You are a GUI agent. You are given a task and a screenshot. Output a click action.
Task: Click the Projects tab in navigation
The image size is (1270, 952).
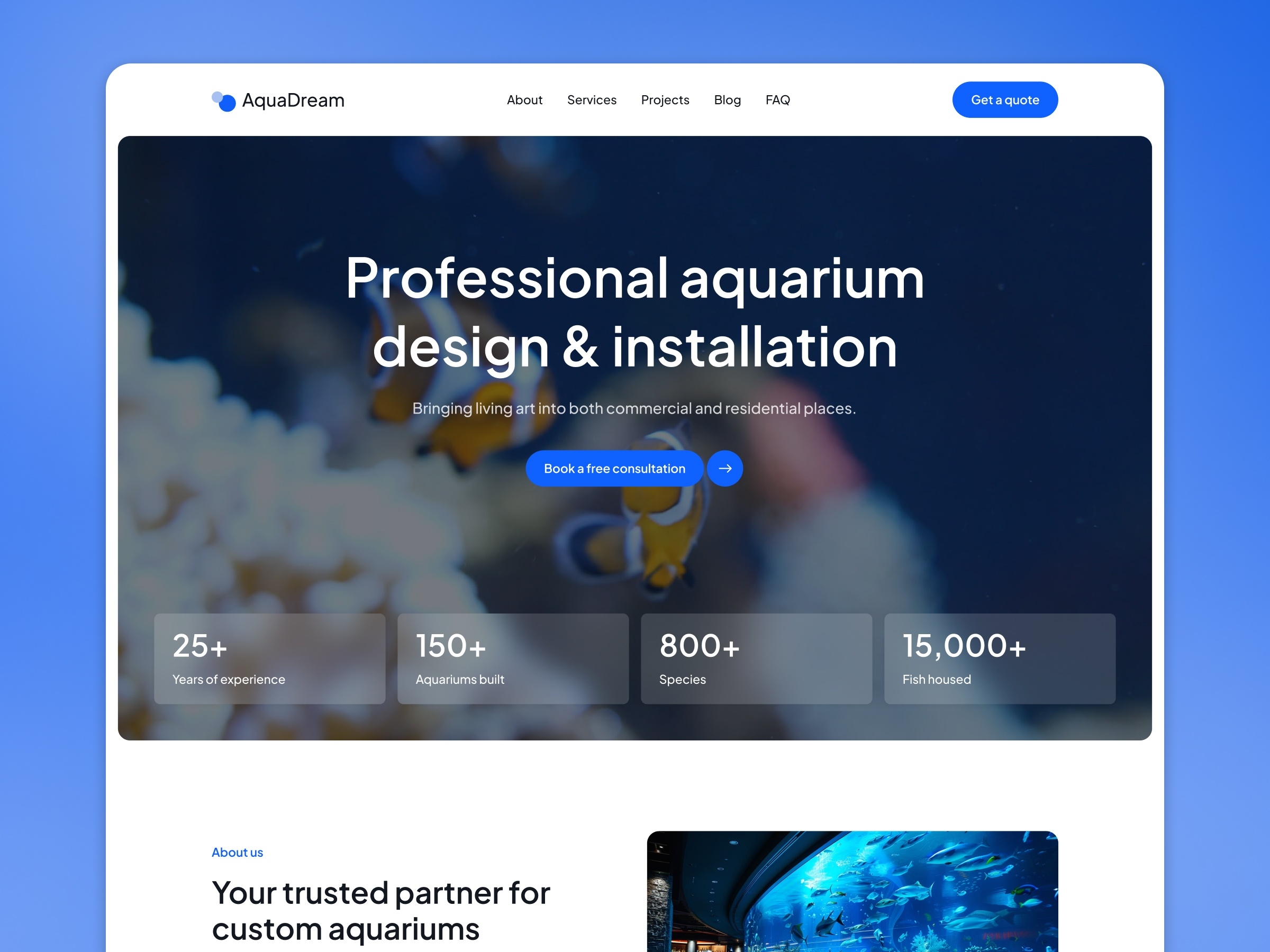click(x=664, y=99)
